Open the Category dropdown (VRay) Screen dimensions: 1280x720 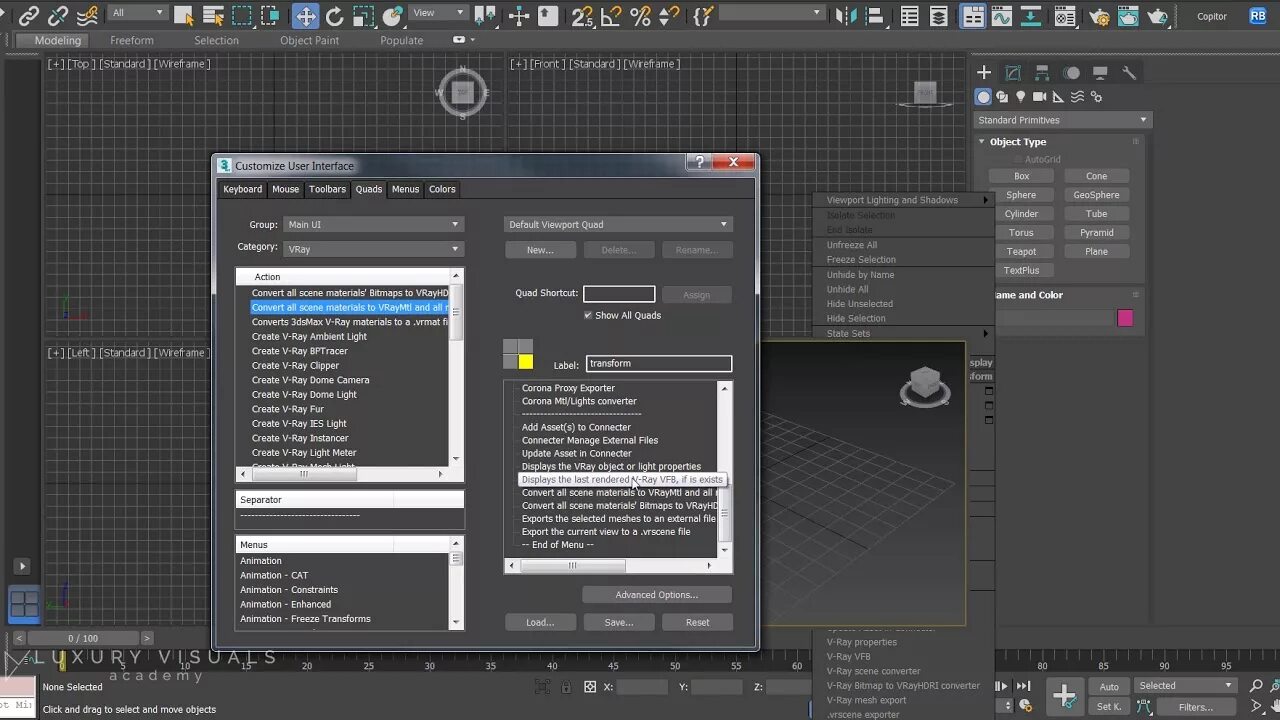click(372, 249)
